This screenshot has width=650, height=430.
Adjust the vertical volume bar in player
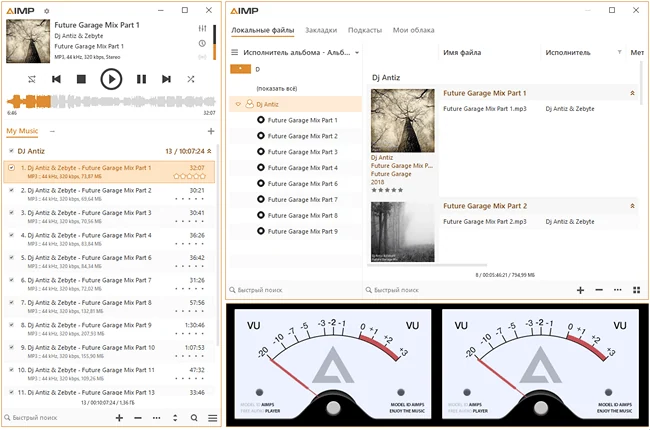coord(214,42)
